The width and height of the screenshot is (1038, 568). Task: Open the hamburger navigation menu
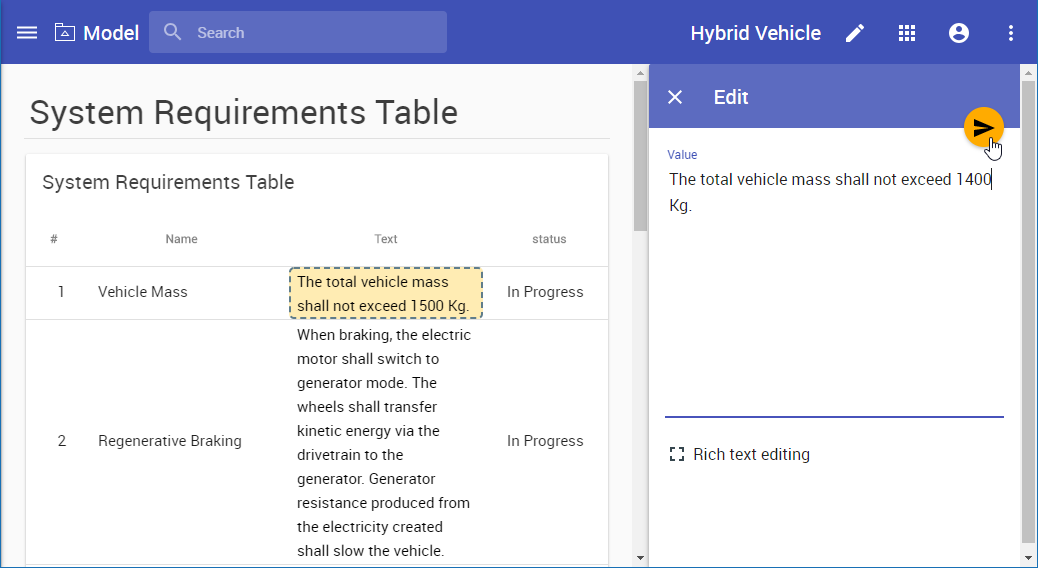(x=27, y=33)
